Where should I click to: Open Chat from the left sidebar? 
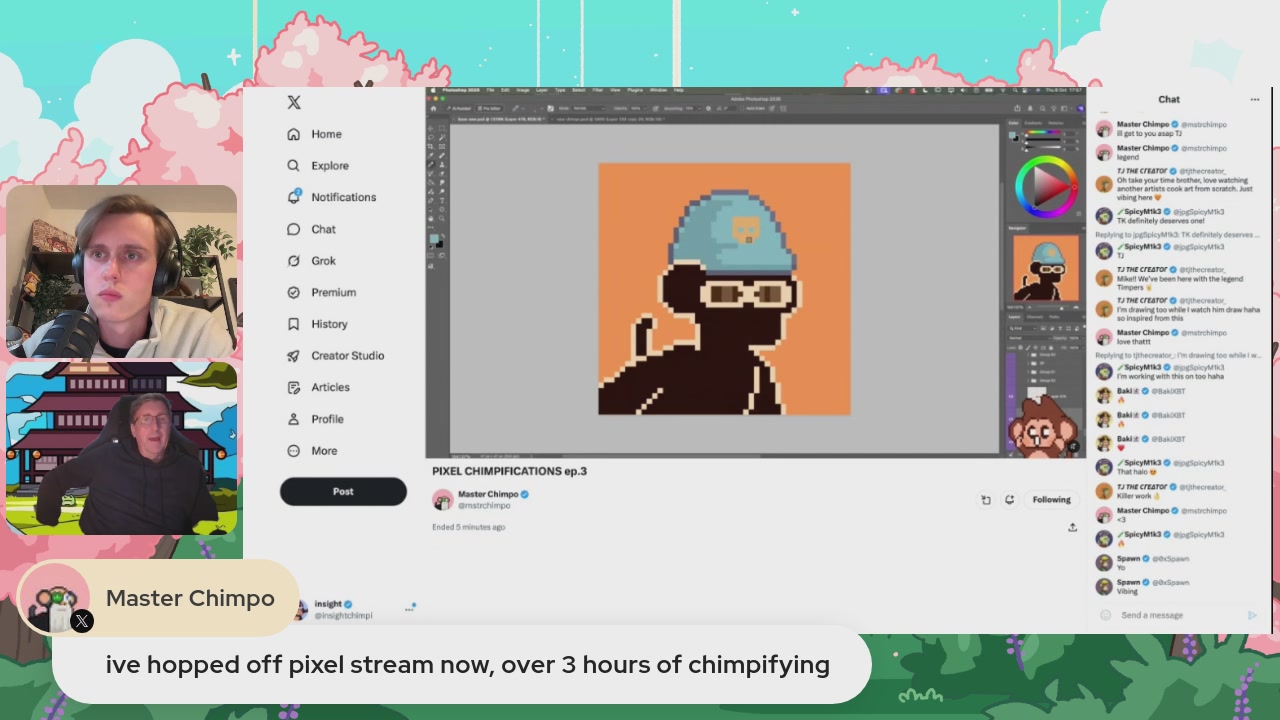coord(311,229)
